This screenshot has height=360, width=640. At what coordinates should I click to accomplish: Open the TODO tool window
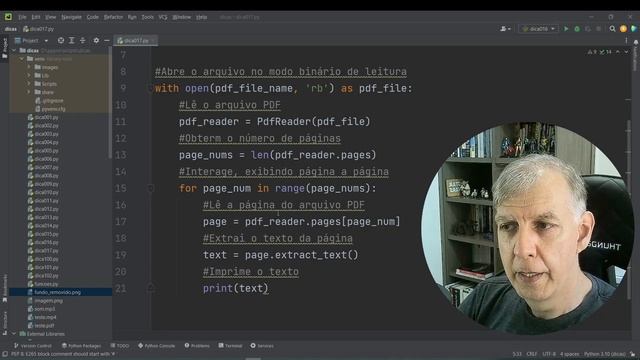[120, 346]
